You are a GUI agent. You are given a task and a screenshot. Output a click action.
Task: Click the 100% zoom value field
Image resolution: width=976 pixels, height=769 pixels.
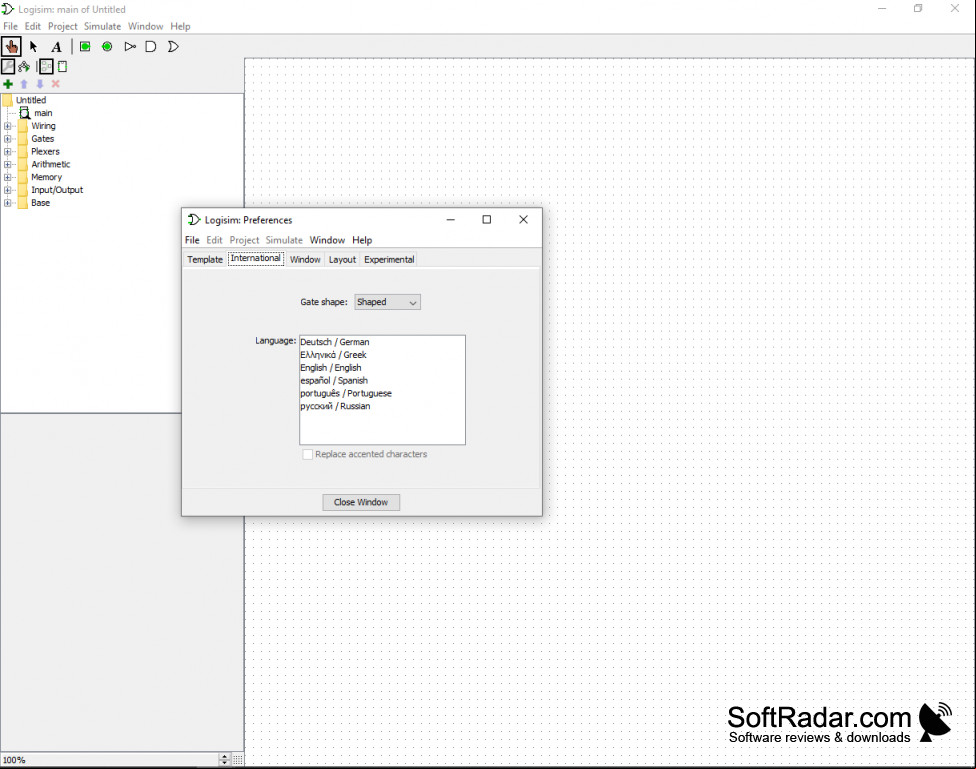[110, 760]
